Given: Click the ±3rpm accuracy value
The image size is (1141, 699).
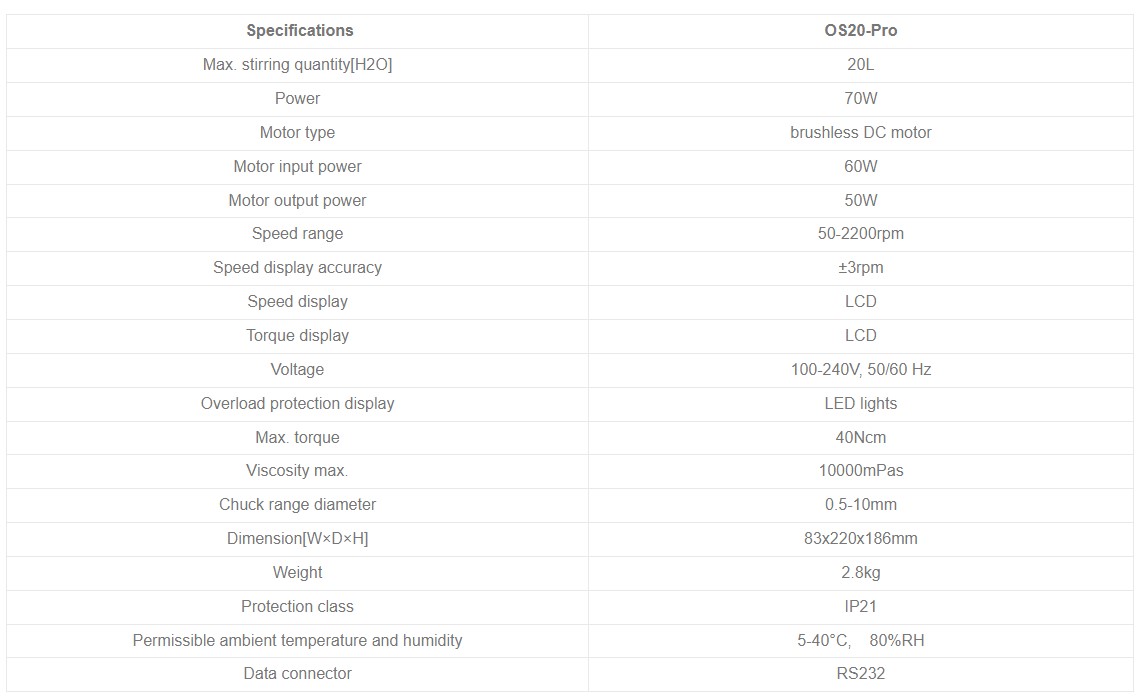Looking at the screenshot, I should [x=860, y=268].
